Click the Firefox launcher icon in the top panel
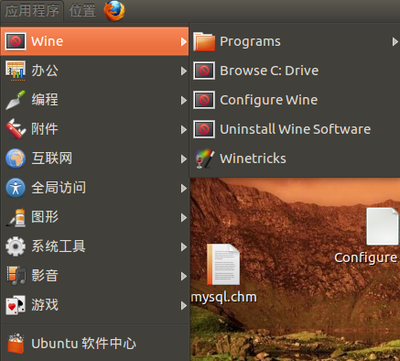 point(114,11)
